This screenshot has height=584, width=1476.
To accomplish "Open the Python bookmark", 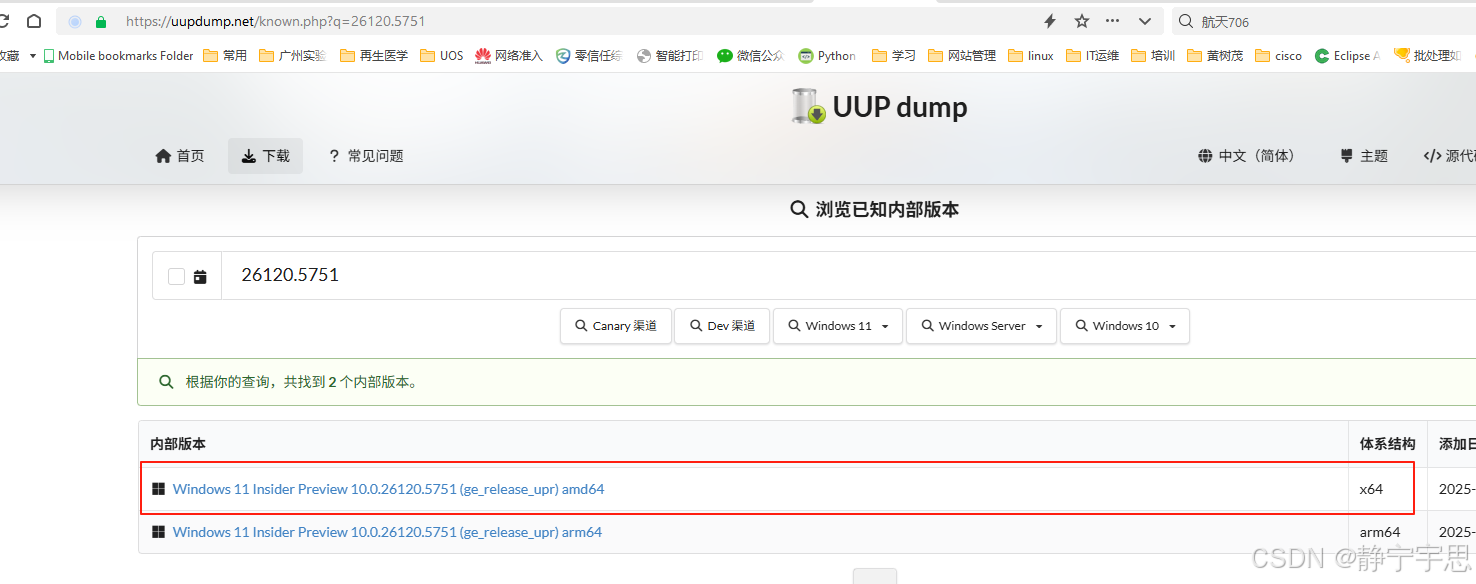I will pyautogui.click(x=827, y=56).
